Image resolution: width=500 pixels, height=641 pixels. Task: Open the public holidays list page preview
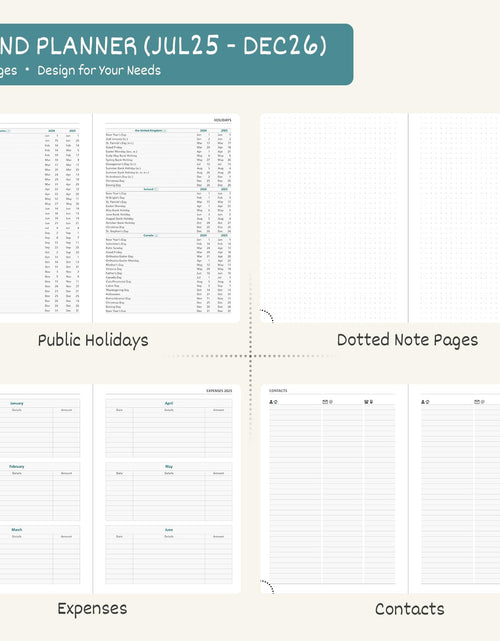point(167,218)
